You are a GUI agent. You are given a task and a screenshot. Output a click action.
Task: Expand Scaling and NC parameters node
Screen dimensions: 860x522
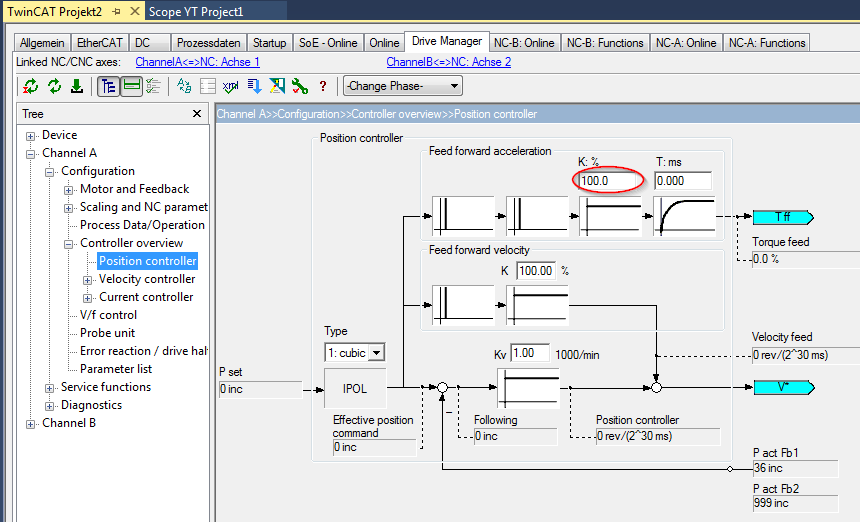point(68,208)
